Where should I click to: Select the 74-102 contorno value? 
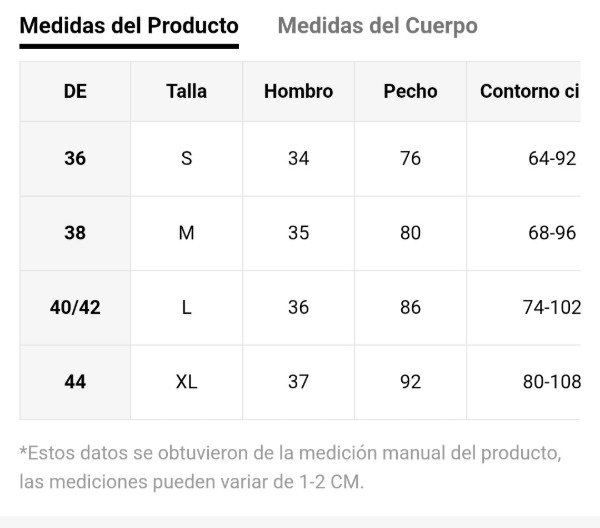tap(551, 307)
